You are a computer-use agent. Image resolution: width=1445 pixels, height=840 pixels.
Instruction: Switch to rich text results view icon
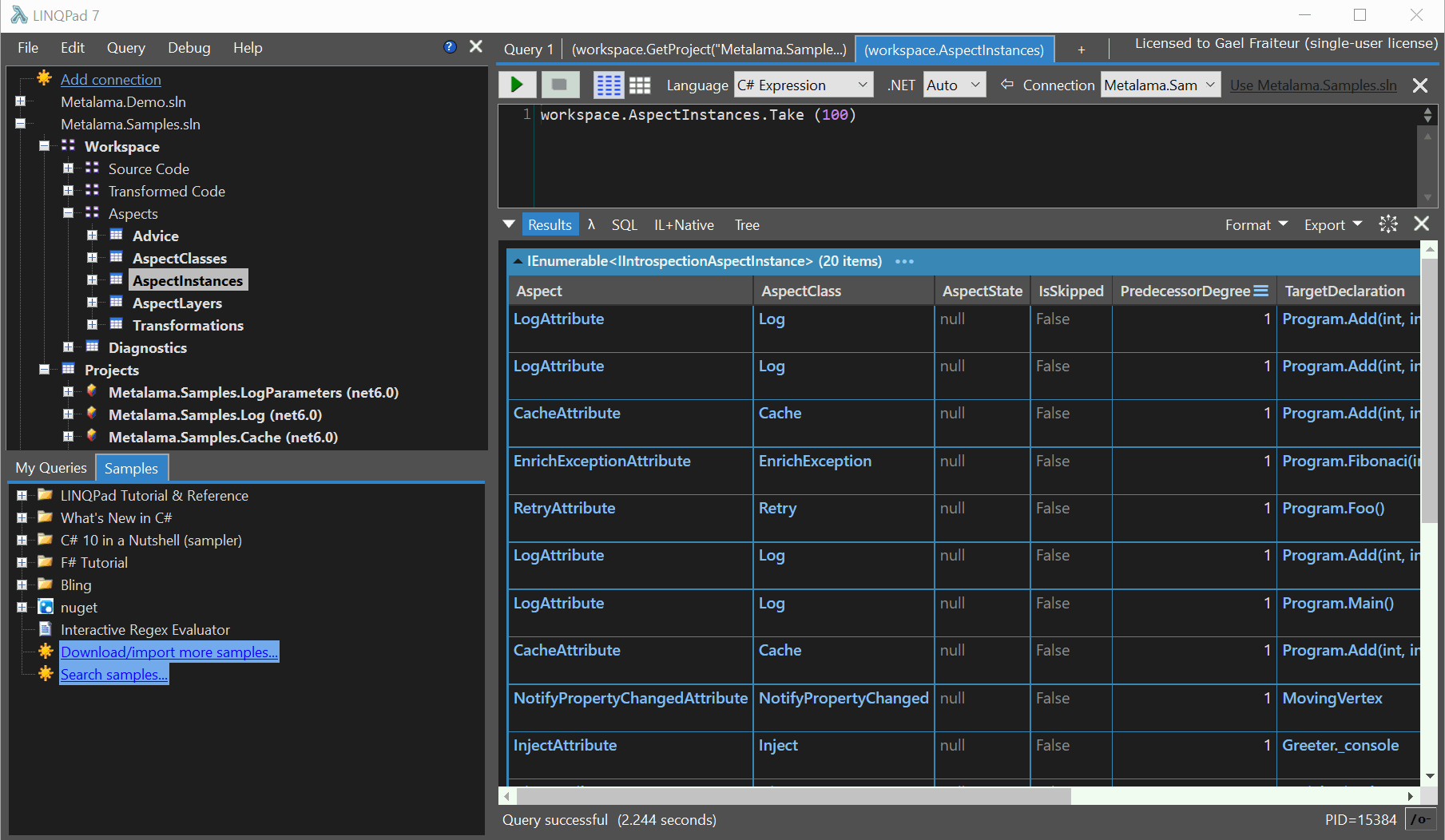point(609,85)
